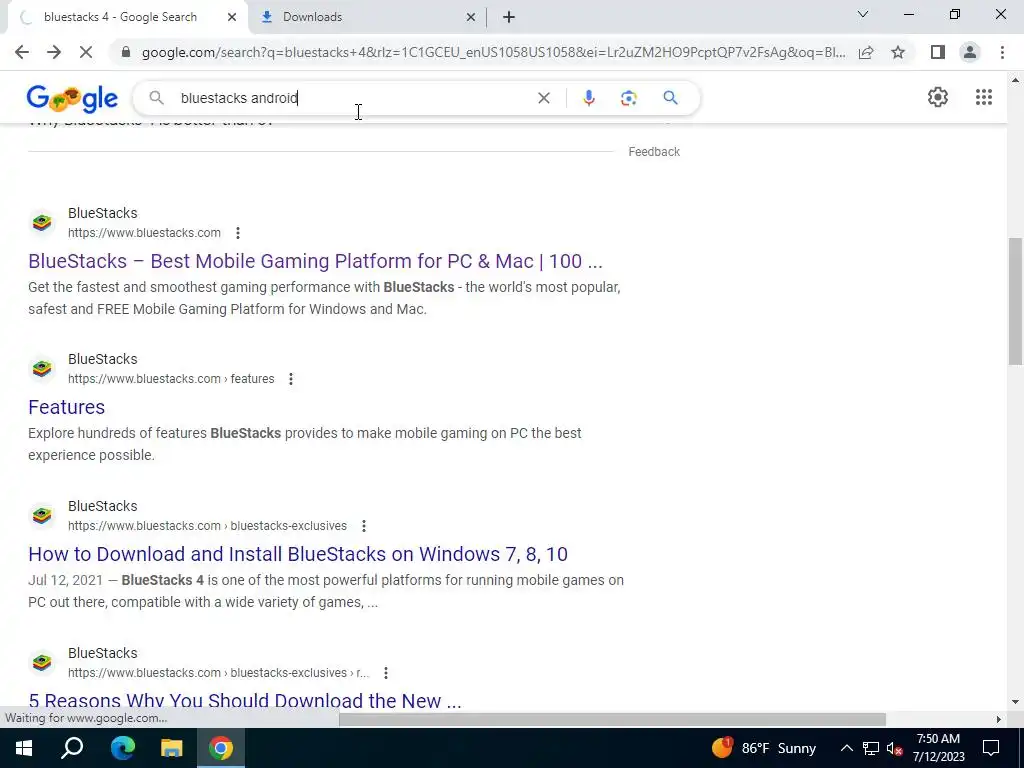Click https://www.bluestacks.com URL text
Image resolution: width=1024 pixels, height=768 pixels.
coord(144,232)
